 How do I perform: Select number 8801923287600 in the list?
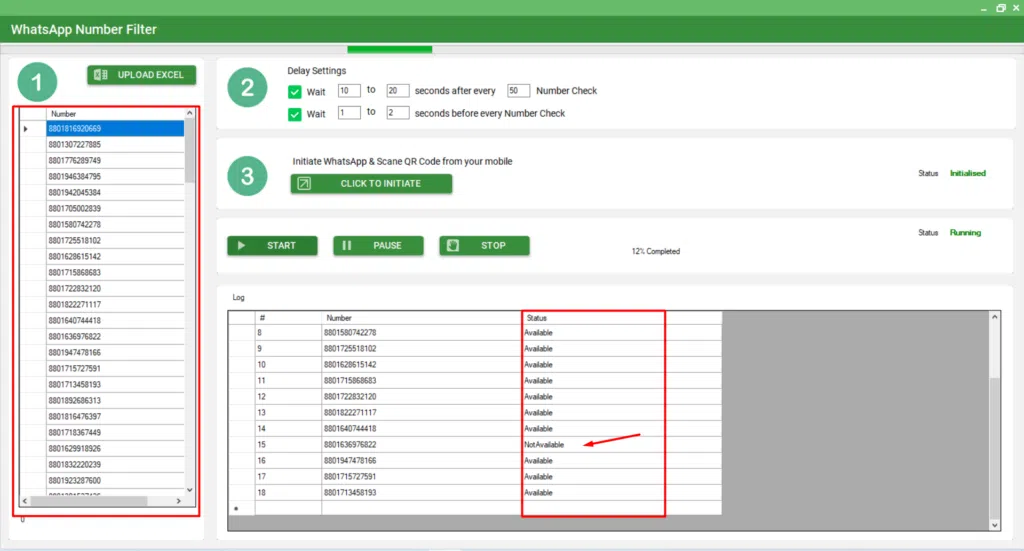pyautogui.click(x=115, y=480)
